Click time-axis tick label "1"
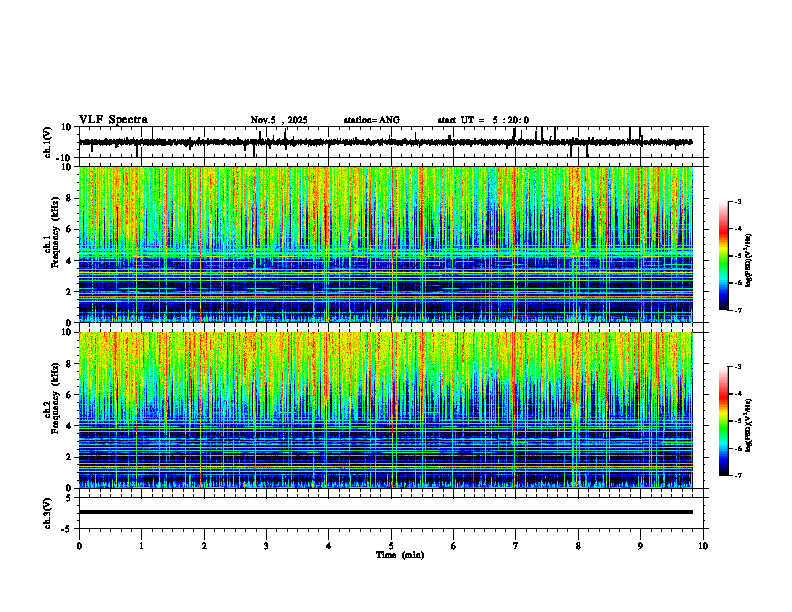Viewport: 792px width, 612px height. click(x=141, y=546)
